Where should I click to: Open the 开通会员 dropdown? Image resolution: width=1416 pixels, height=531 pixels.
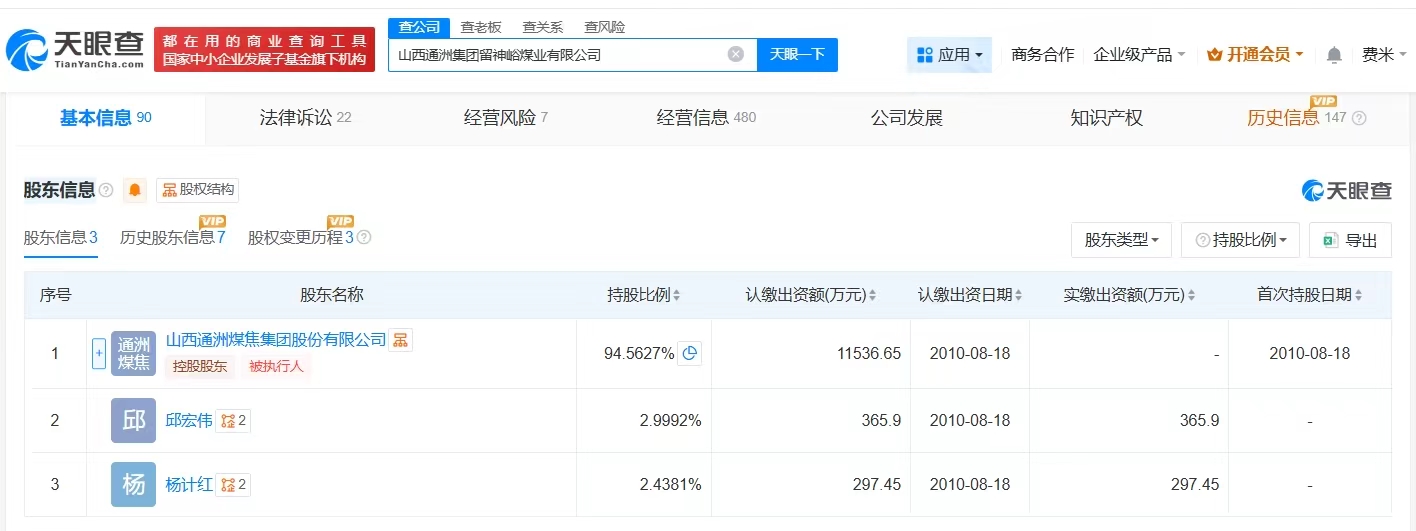1255,55
